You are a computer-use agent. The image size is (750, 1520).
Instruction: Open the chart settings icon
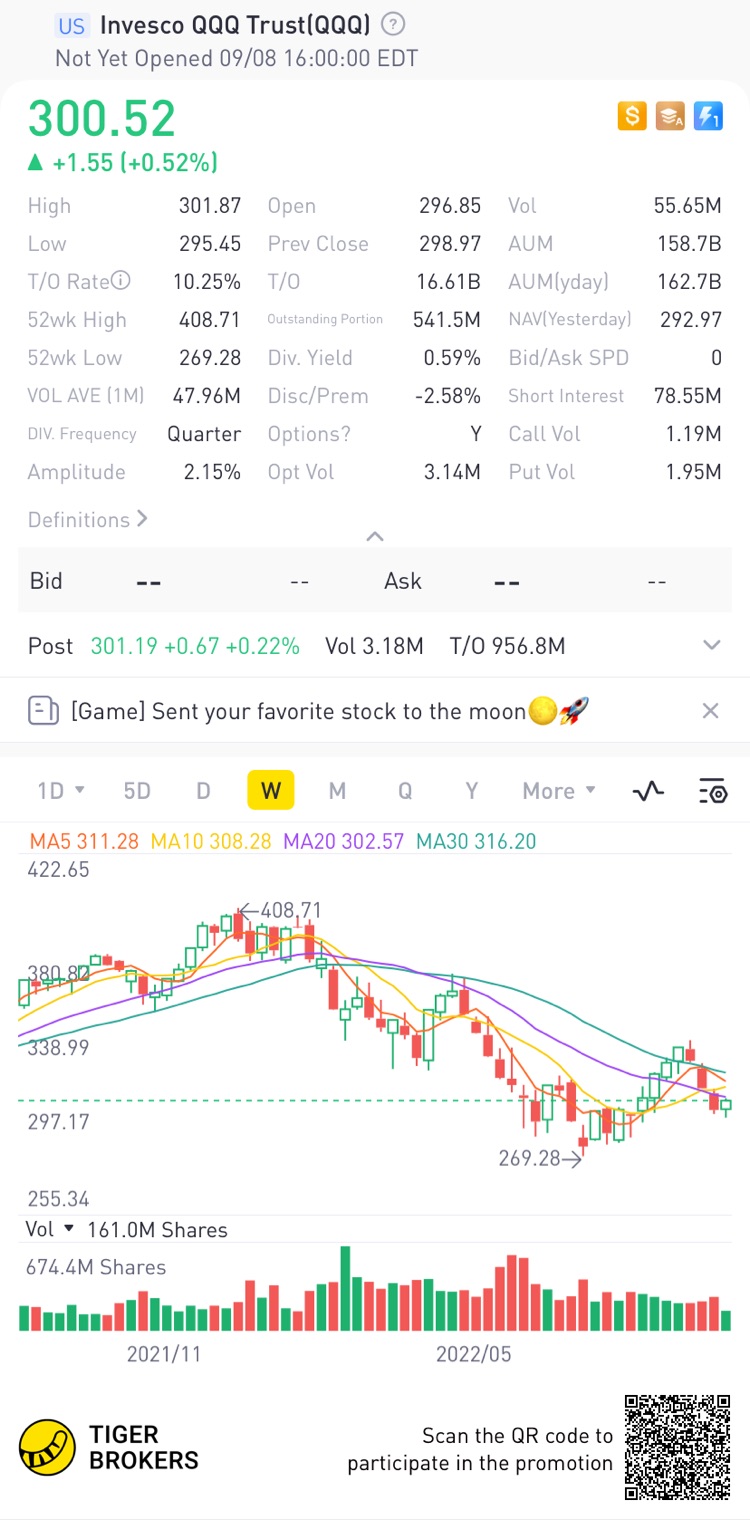tap(712, 791)
